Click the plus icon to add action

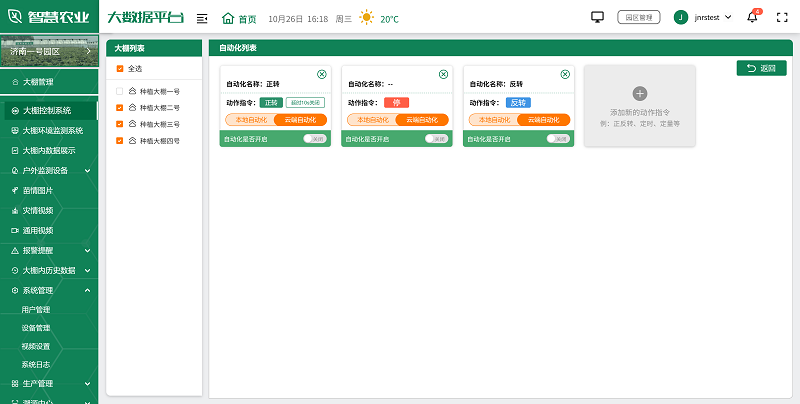point(640,93)
